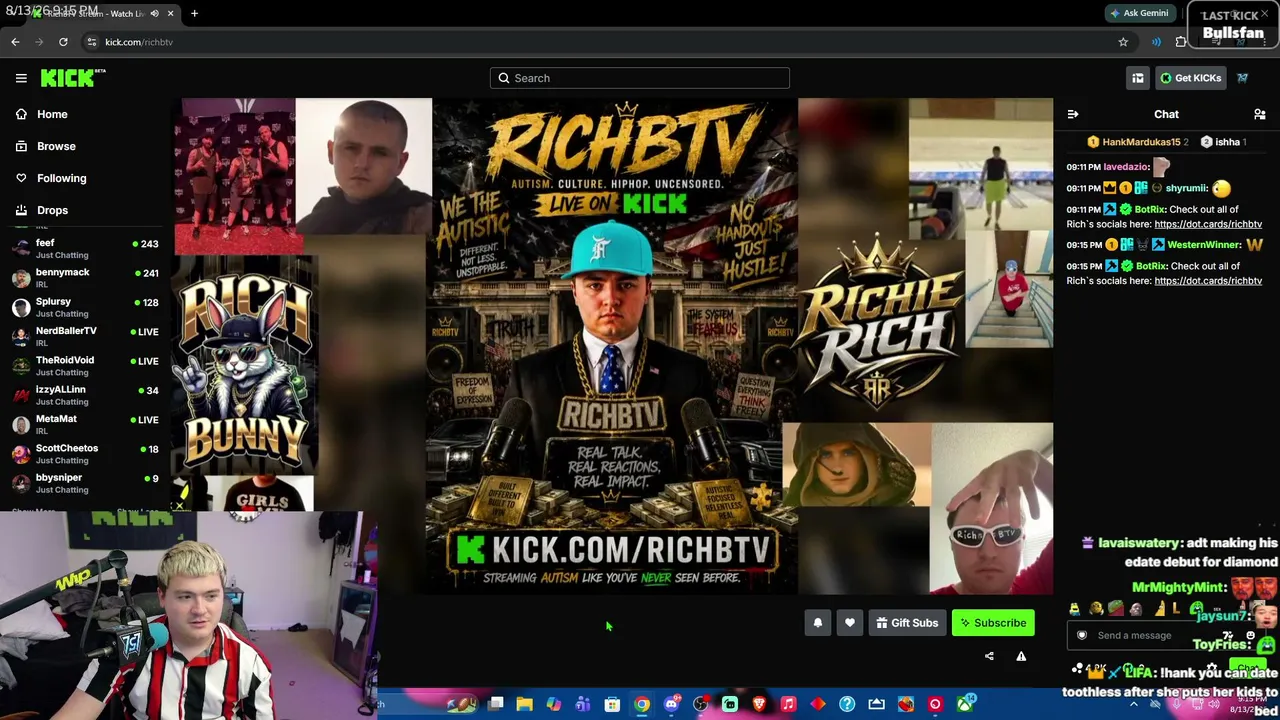Follow the channel with the heart button

coord(849,623)
